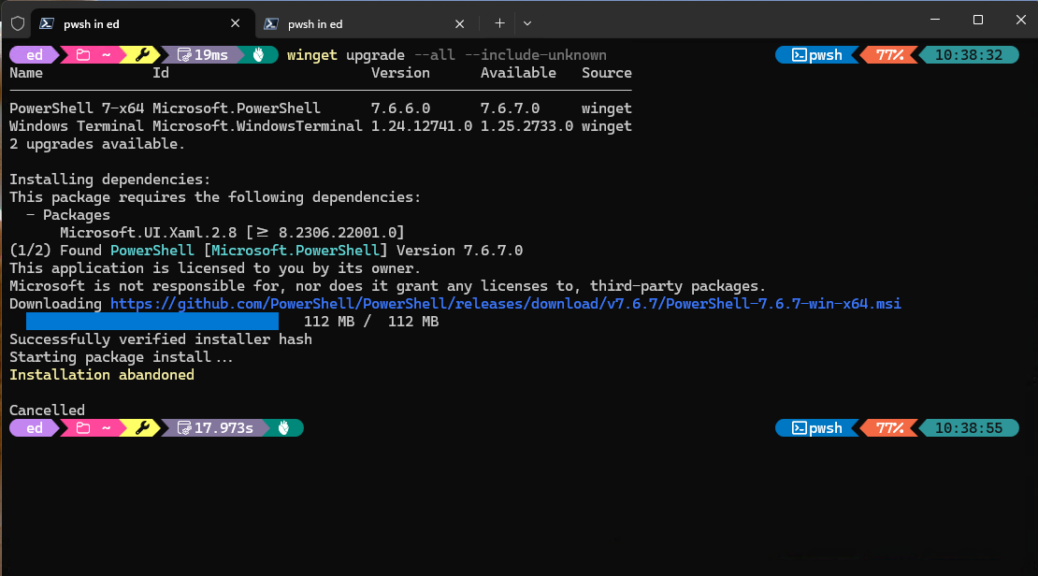The height and width of the screenshot is (576, 1038).
Task: Click '2 upgrades available.' line
Action: pyautogui.click(x=97, y=144)
